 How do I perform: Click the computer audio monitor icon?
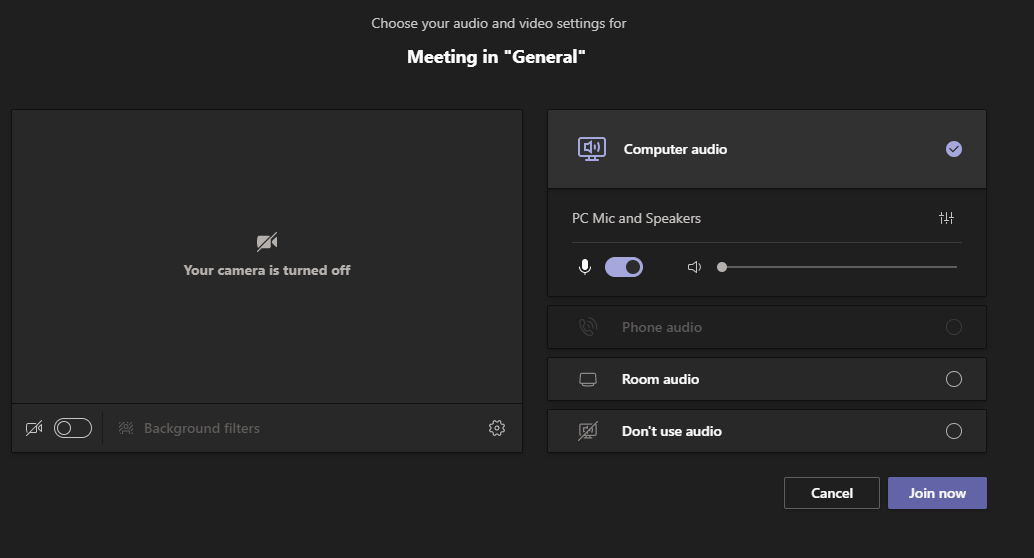592,149
